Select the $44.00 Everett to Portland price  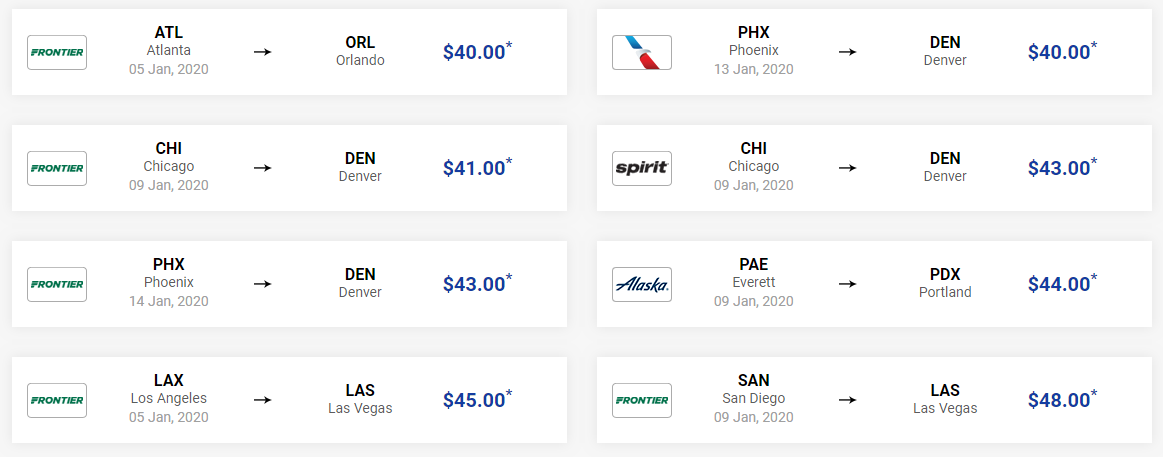(x=1062, y=283)
